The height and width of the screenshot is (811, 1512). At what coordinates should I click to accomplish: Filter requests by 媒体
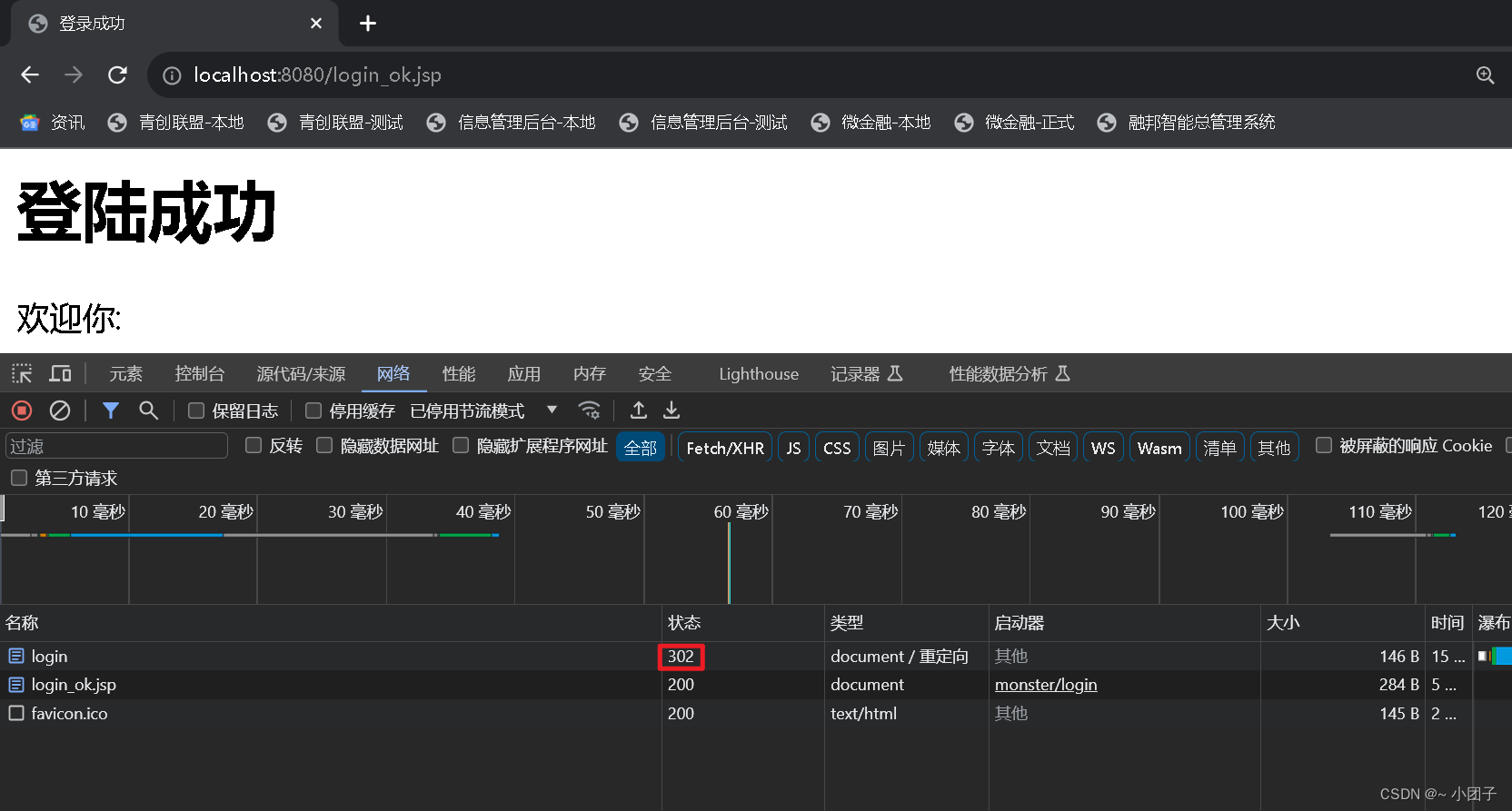click(x=943, y=447)
